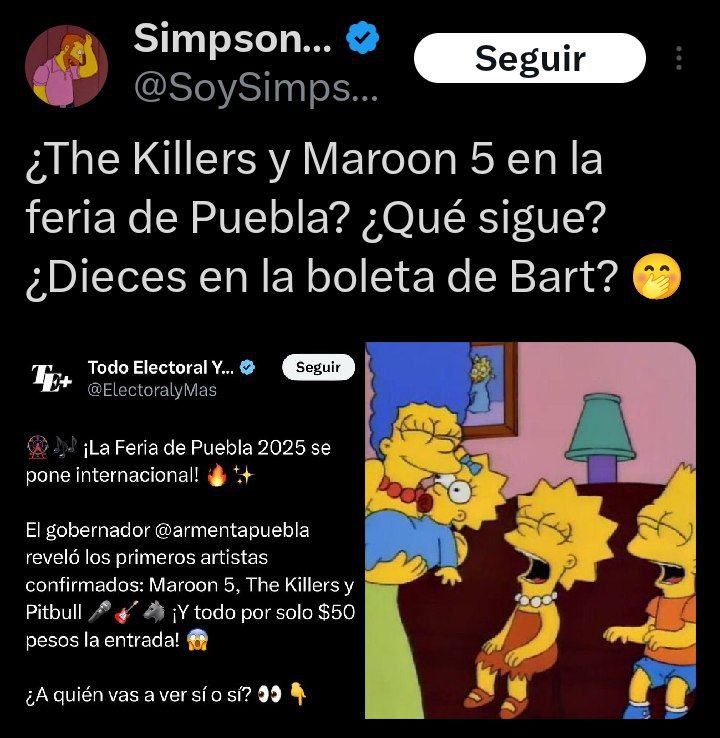The width and height of the screenshot is (720, 738).
Task: Click the ferris wheel emoji
Action: [x=37, y=447]
